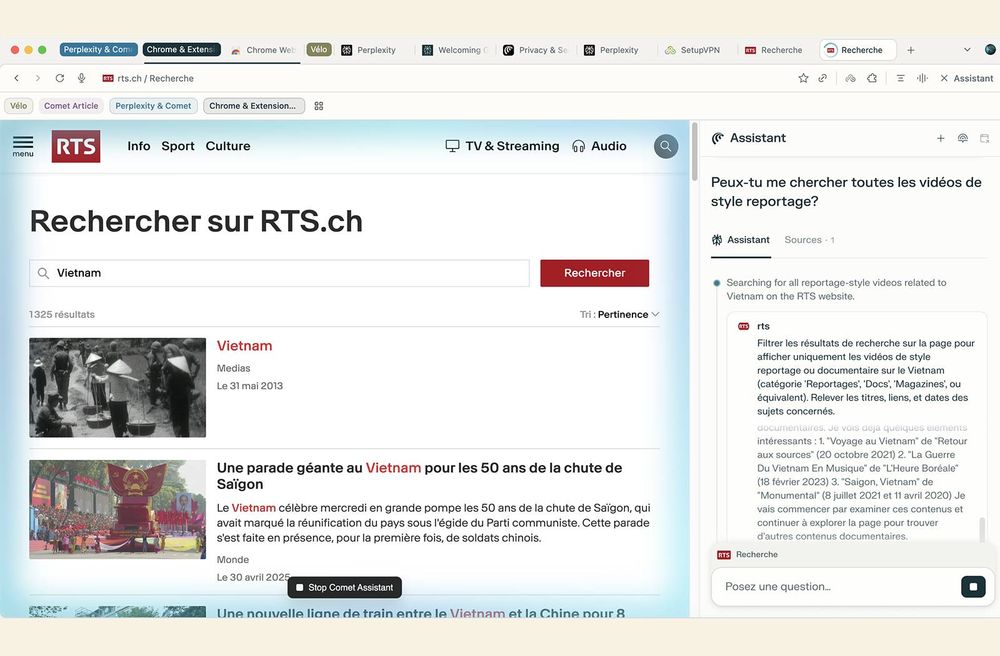
Task: Select the Assistant tab in sidebar
Action: tap(740, 240)
